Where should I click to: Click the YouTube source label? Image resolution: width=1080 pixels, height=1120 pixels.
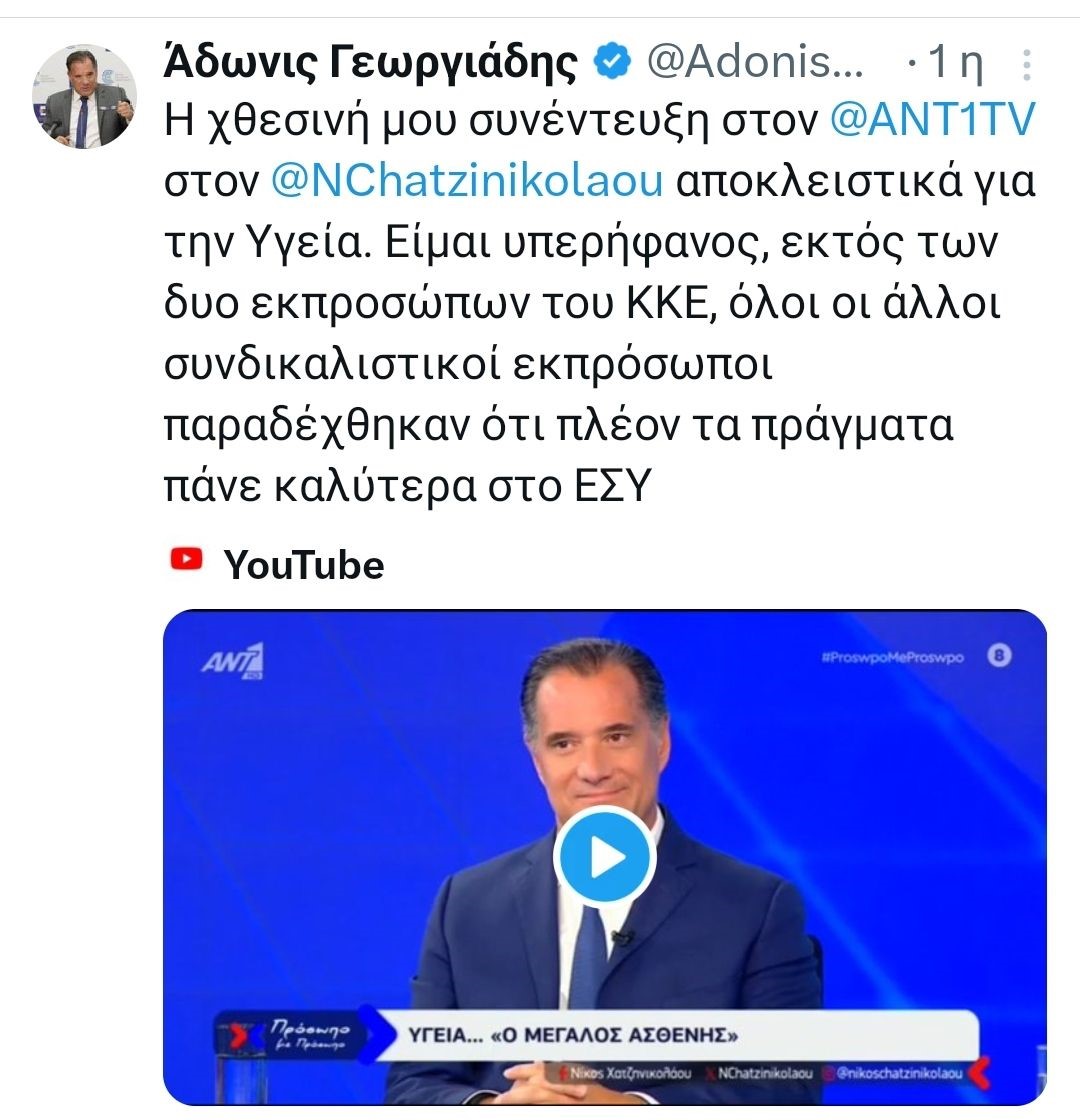coord(304,565)
